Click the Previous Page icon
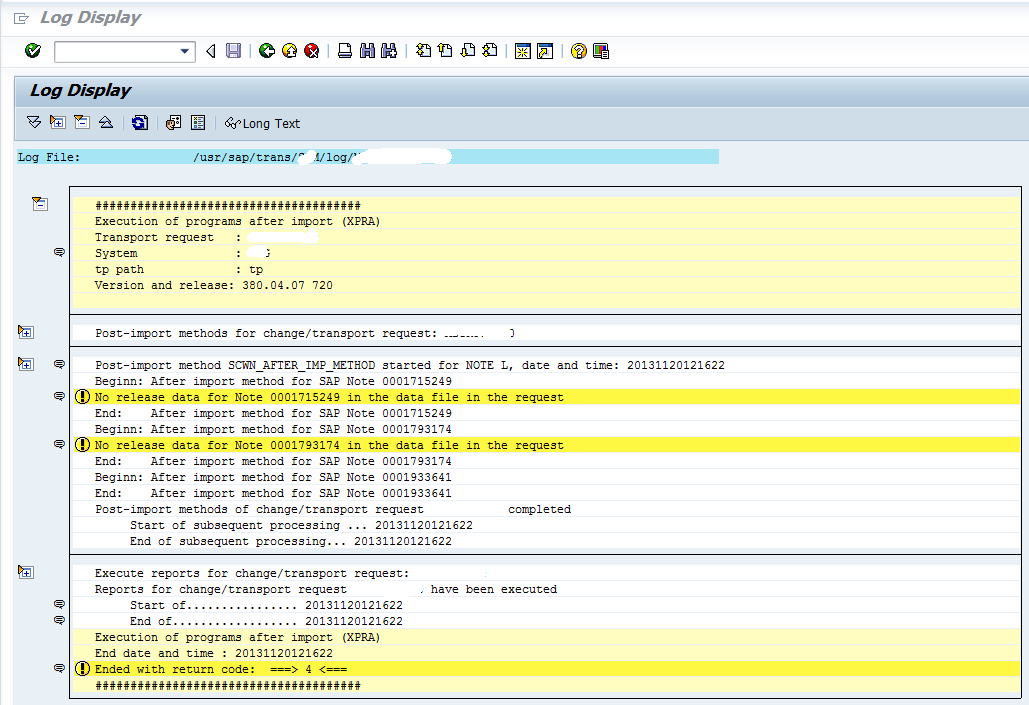This screenshot has width=1029, height=705. click(445, 51)
